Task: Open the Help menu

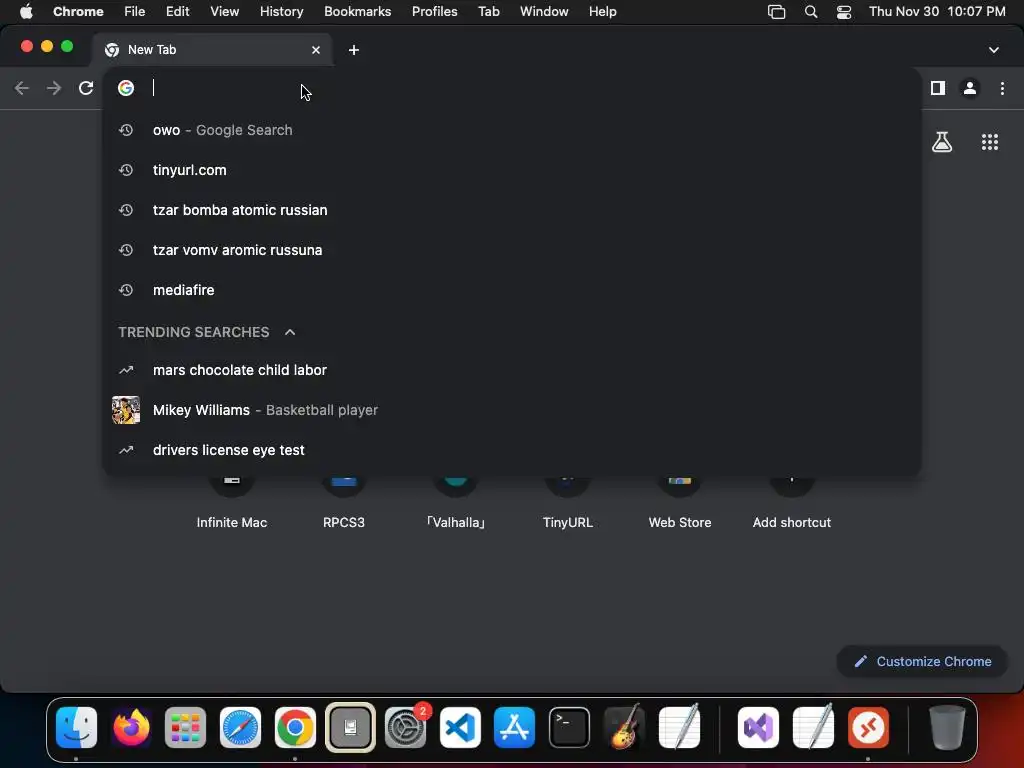Action: click(x=602, y=11)
